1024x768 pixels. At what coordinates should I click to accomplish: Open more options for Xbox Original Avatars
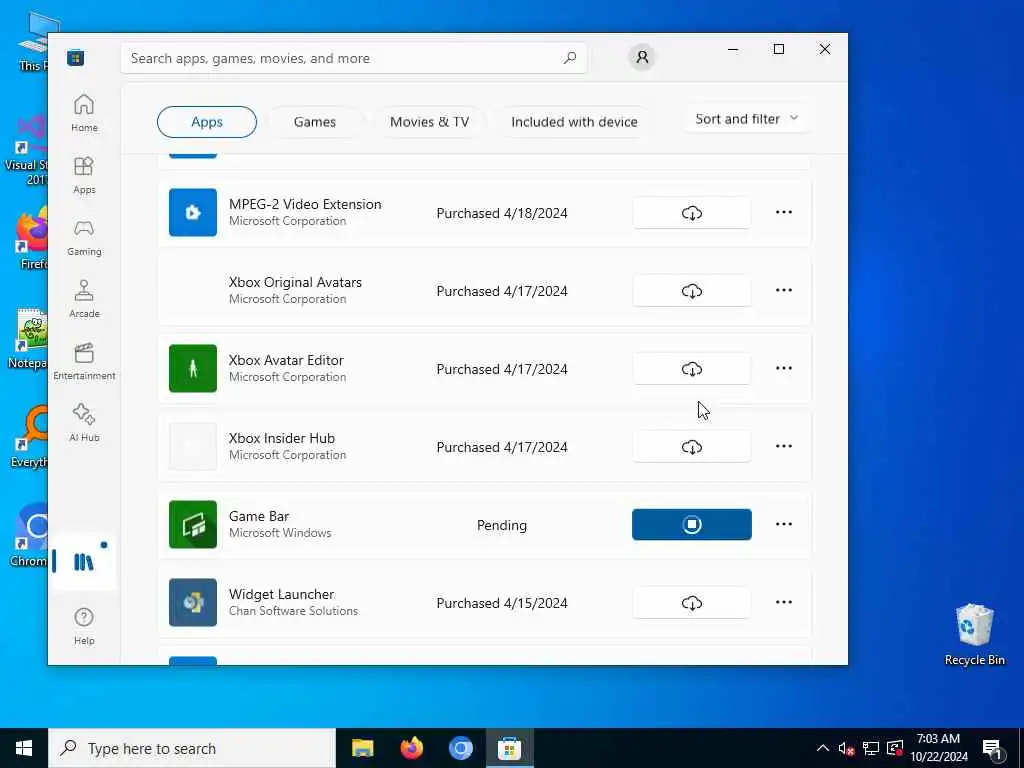tap(784, 290)
